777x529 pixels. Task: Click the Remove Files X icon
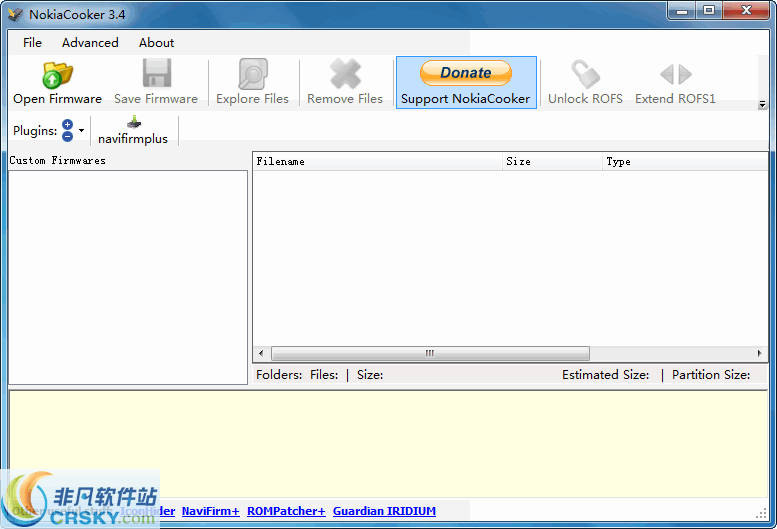(345, 74)
